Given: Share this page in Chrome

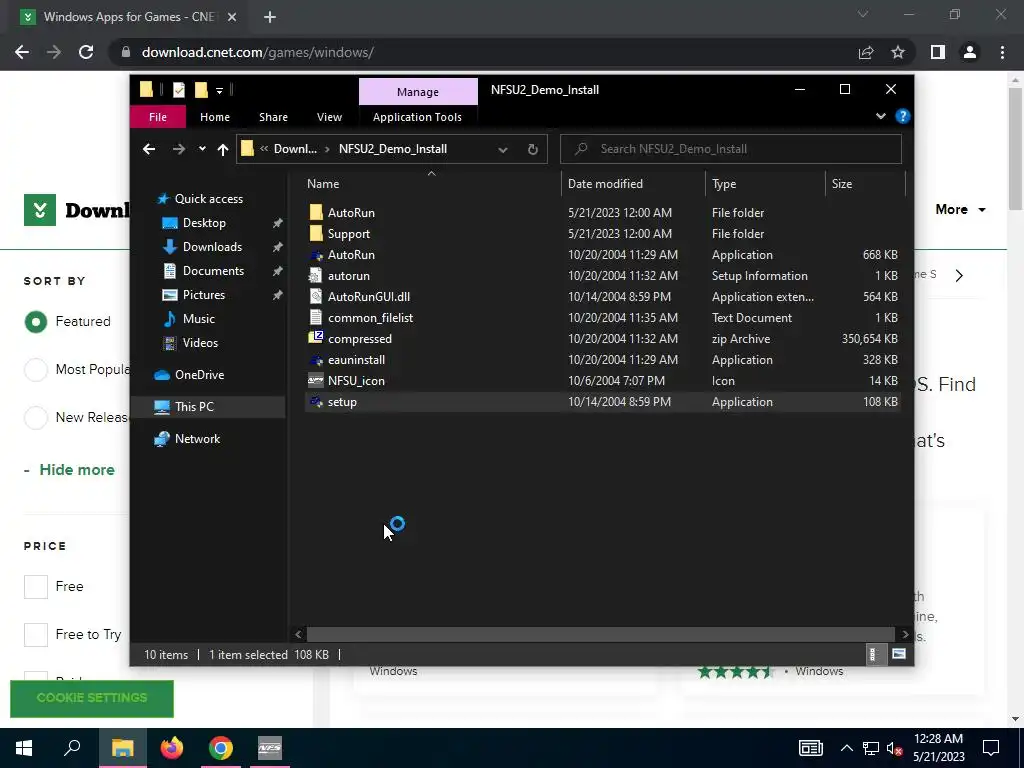Looking at the screenshot, I should pyautogui.click(x=866, y=52).
